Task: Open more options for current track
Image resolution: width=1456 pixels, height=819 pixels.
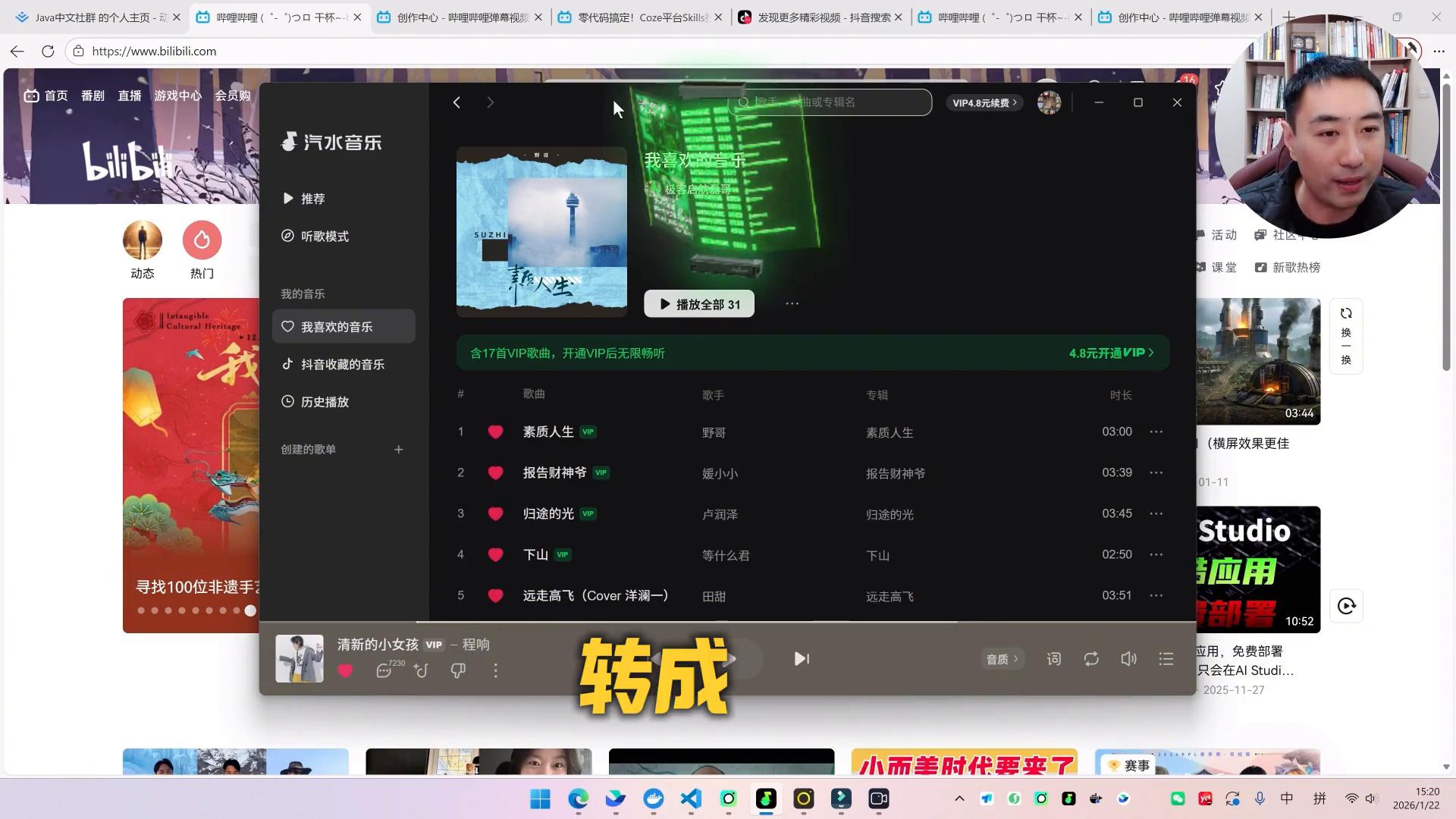Action: click(495, 671)
